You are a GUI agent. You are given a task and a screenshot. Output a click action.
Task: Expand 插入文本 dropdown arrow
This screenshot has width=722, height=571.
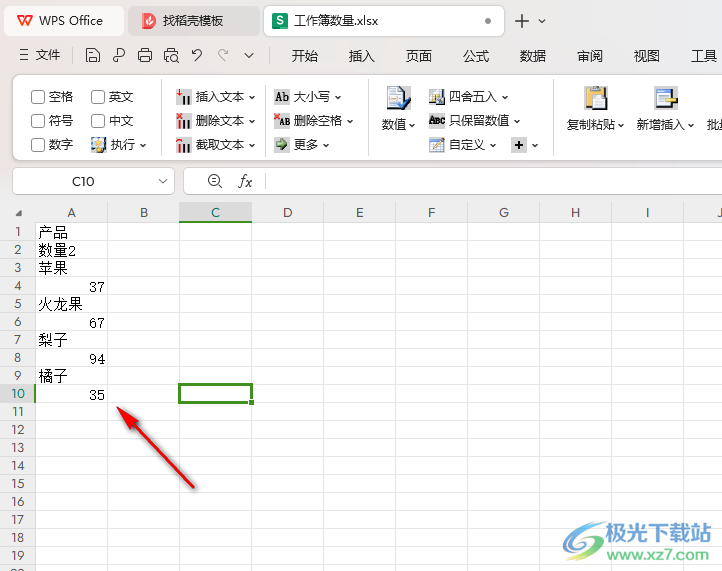click(252, 97)
